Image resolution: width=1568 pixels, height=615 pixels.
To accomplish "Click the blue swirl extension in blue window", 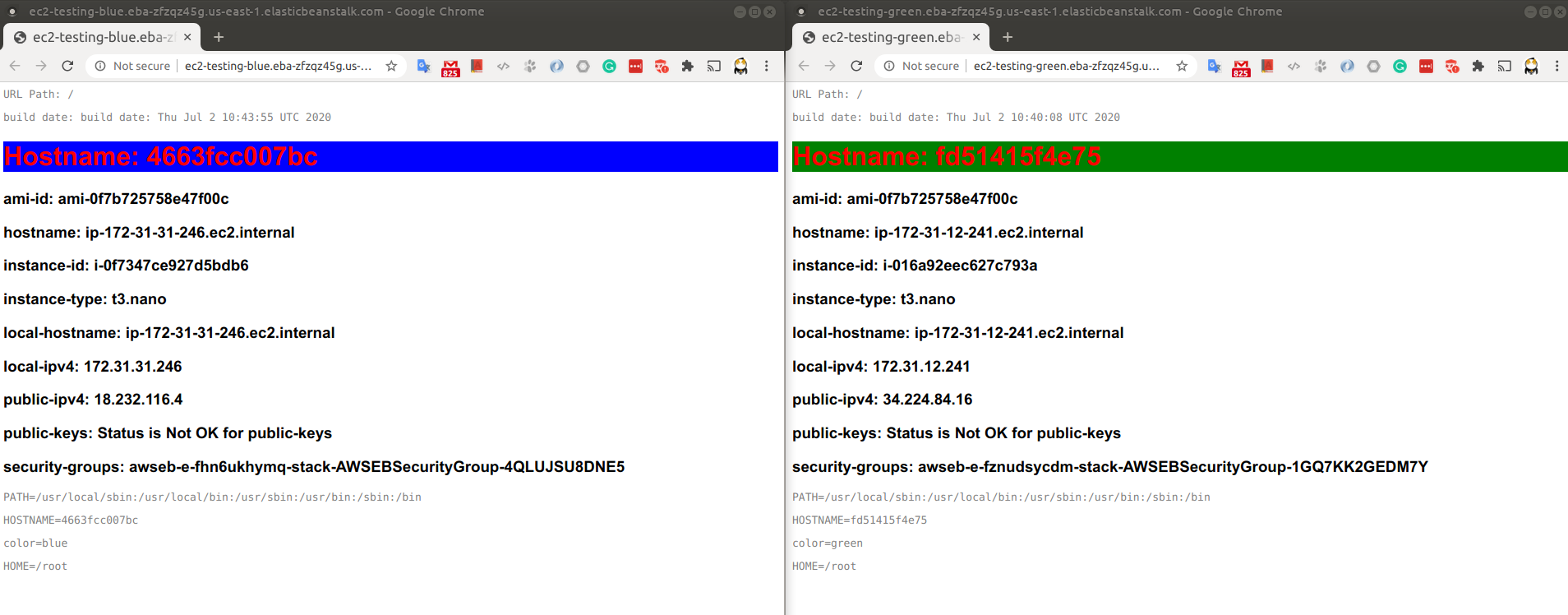I will (x=556, y=66).
